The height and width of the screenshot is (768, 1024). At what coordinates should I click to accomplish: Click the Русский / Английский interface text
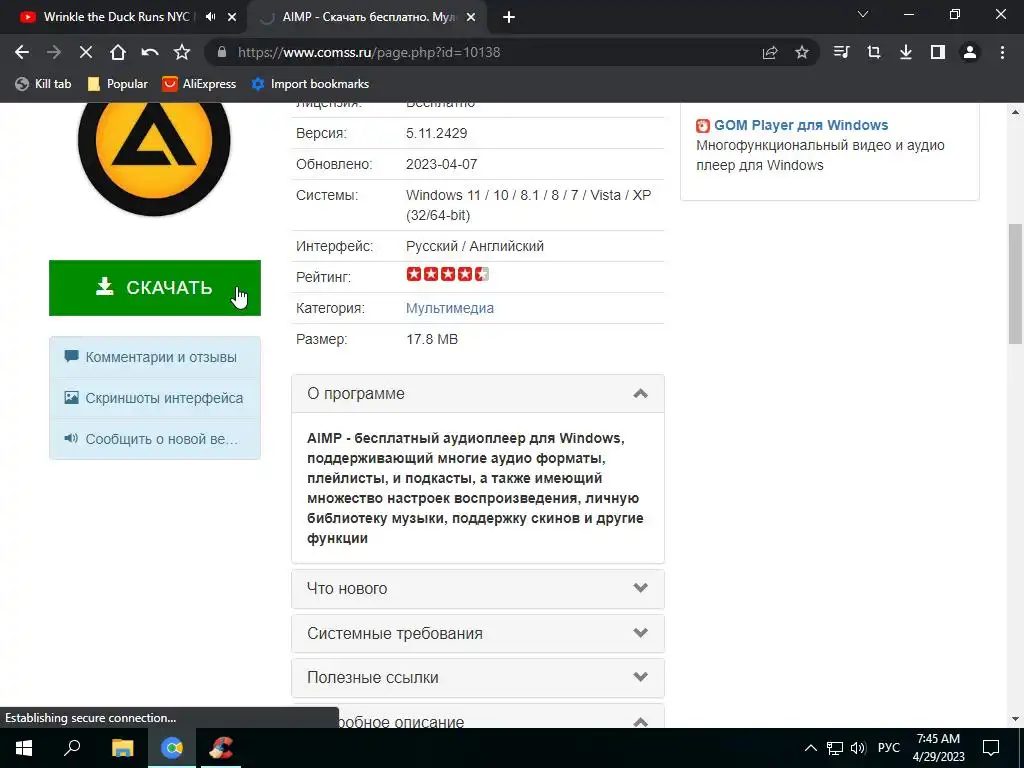click(x=475, y=246)
